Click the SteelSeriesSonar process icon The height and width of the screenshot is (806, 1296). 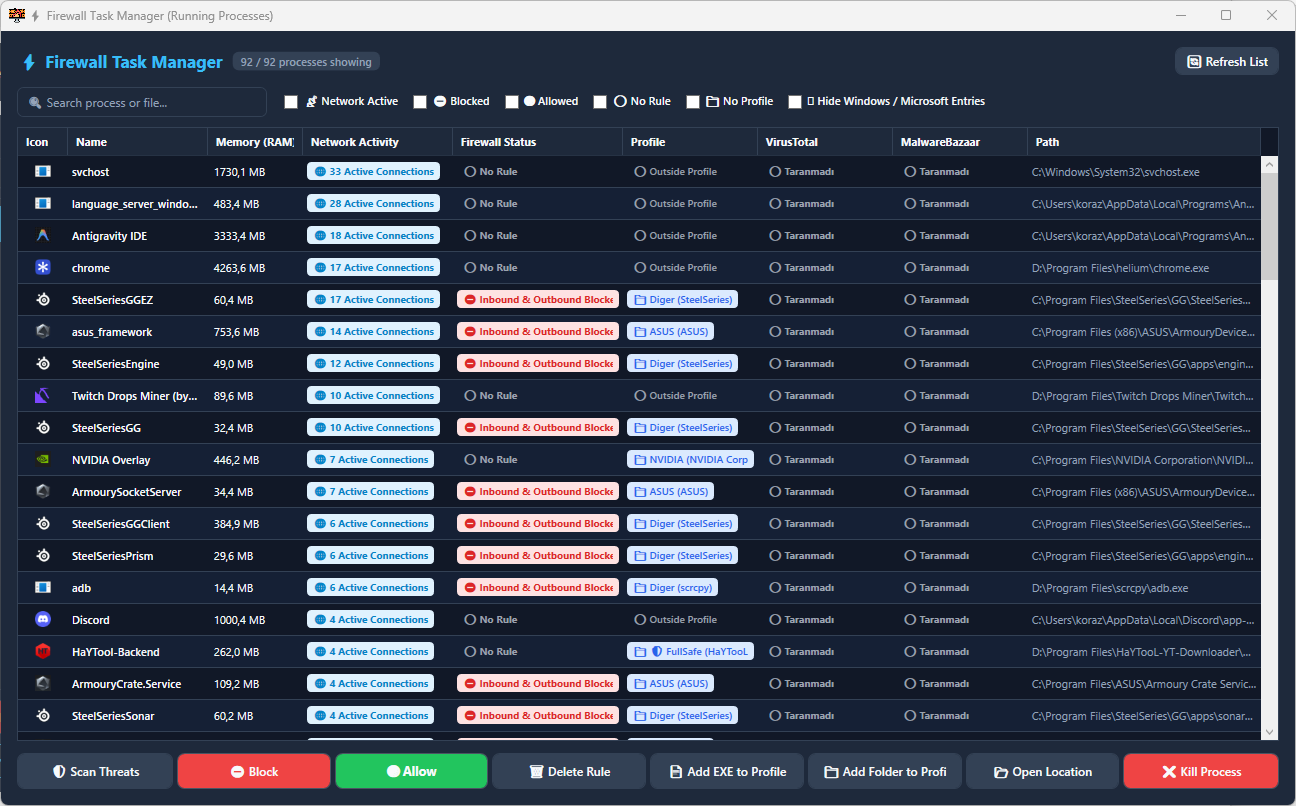coord(43,716)
